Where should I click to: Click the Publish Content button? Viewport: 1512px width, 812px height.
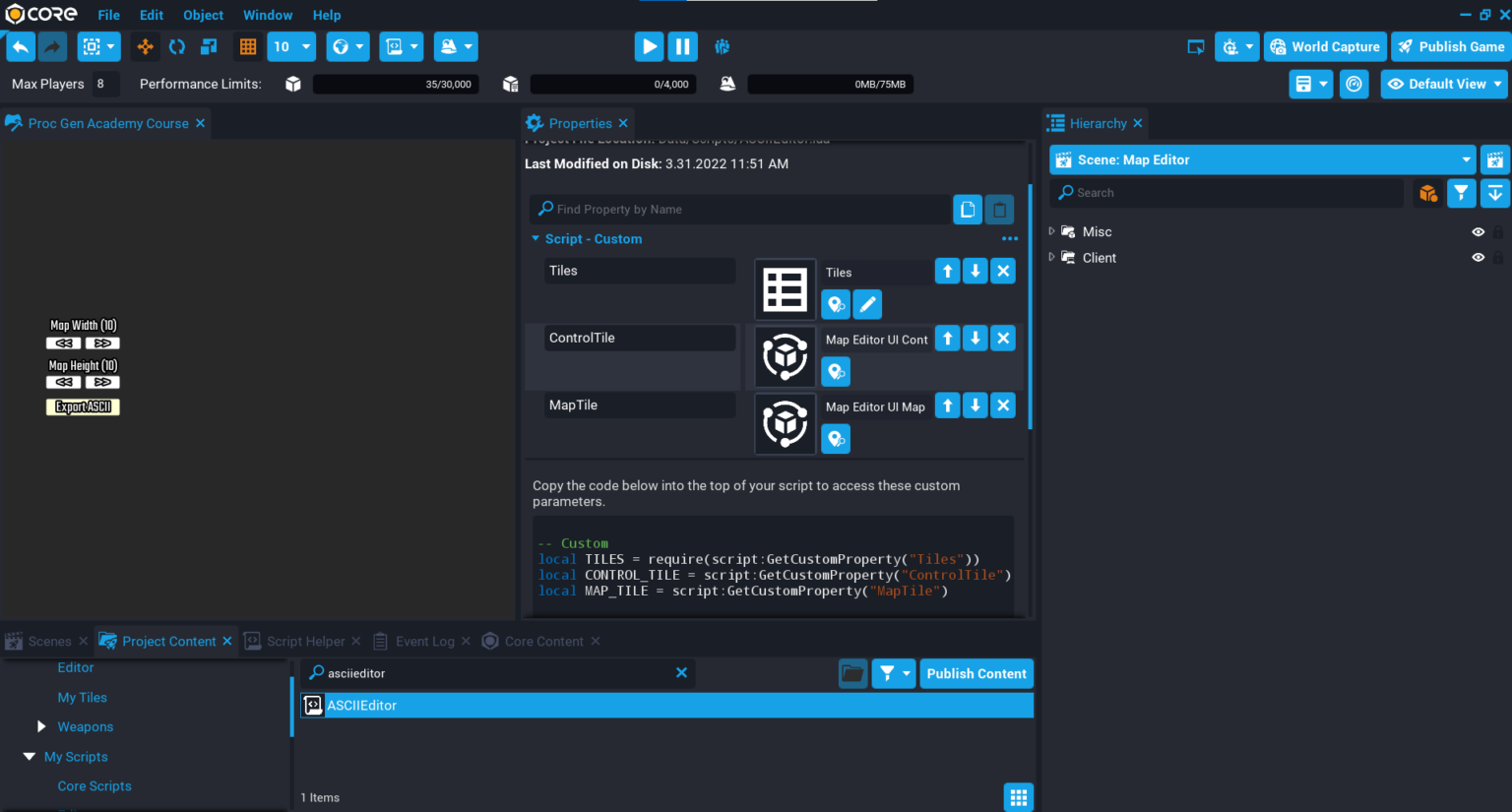(976, 673)
